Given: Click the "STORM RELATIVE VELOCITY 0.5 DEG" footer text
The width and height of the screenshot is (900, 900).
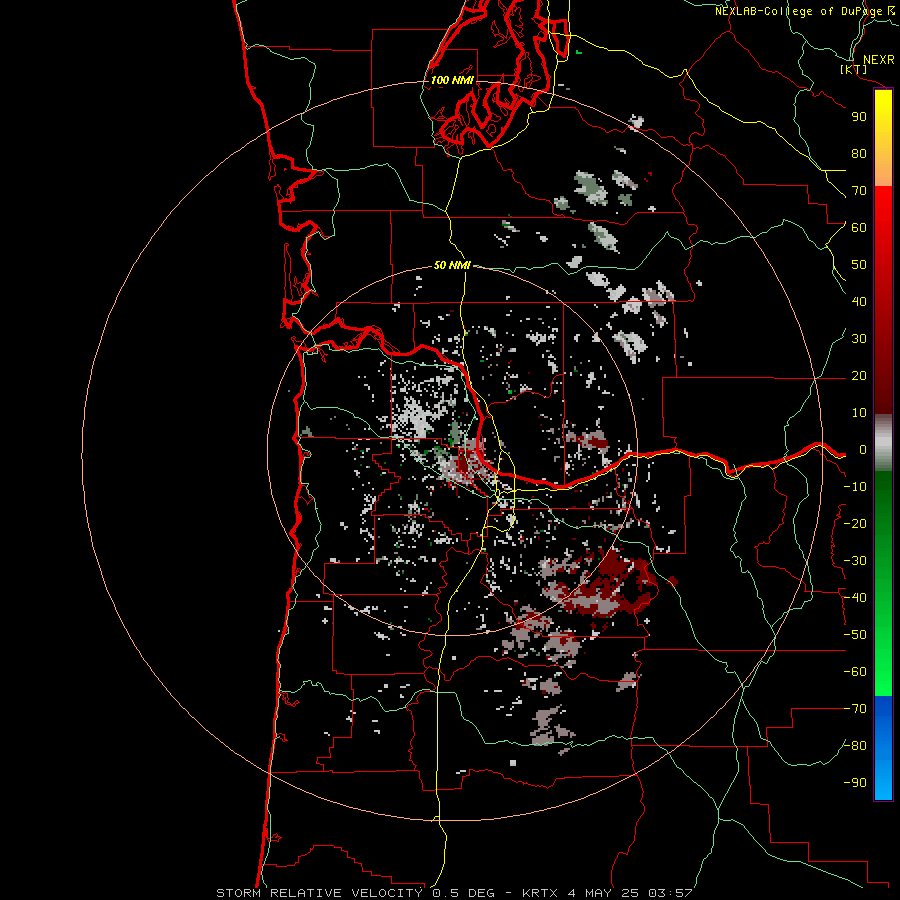Looking at the screenshot, I should tap(355, 893).
